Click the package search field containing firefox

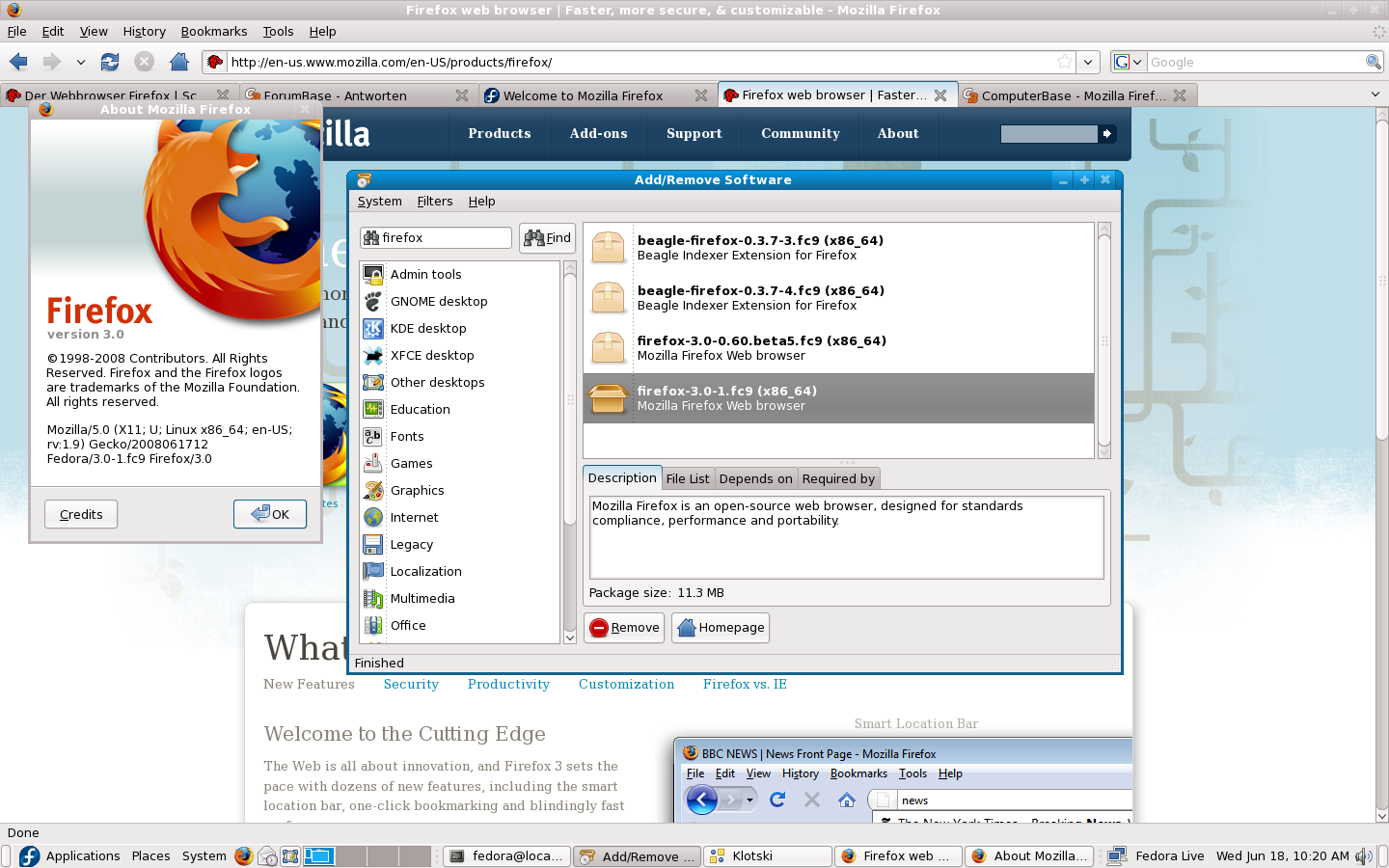pyautogui.click(x=436, y=238)
